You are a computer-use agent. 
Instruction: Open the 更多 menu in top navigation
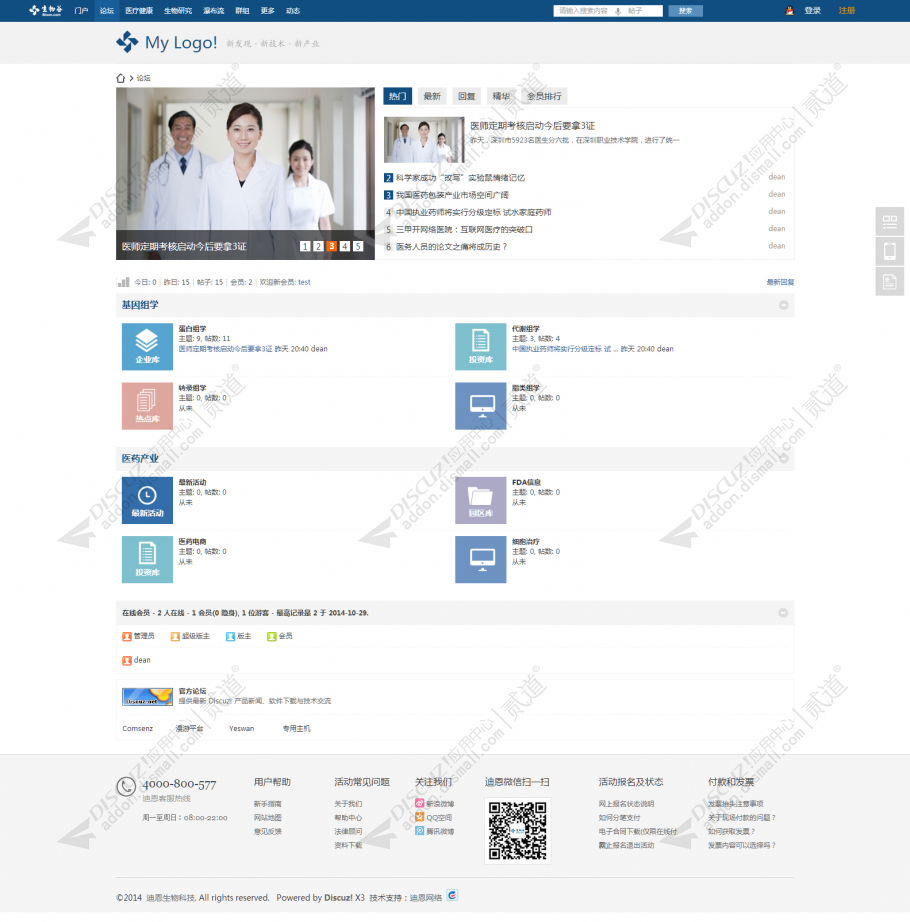267,11
